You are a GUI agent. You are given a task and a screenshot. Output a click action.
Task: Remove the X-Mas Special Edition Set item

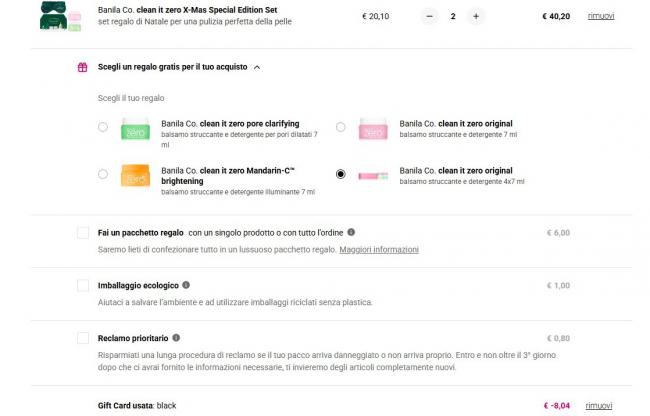point(600,16)
